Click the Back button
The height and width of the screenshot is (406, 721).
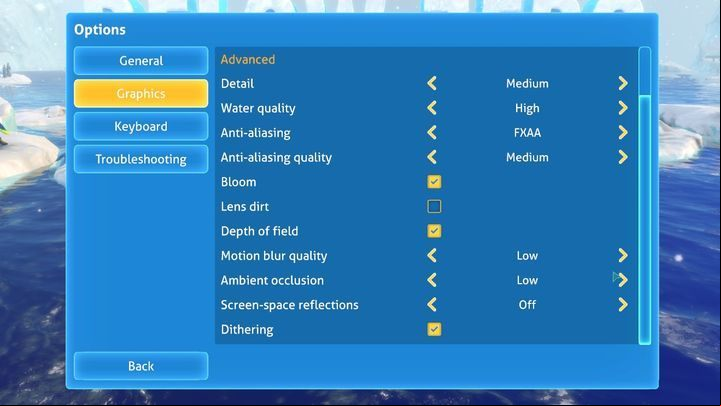pos(141,366)
